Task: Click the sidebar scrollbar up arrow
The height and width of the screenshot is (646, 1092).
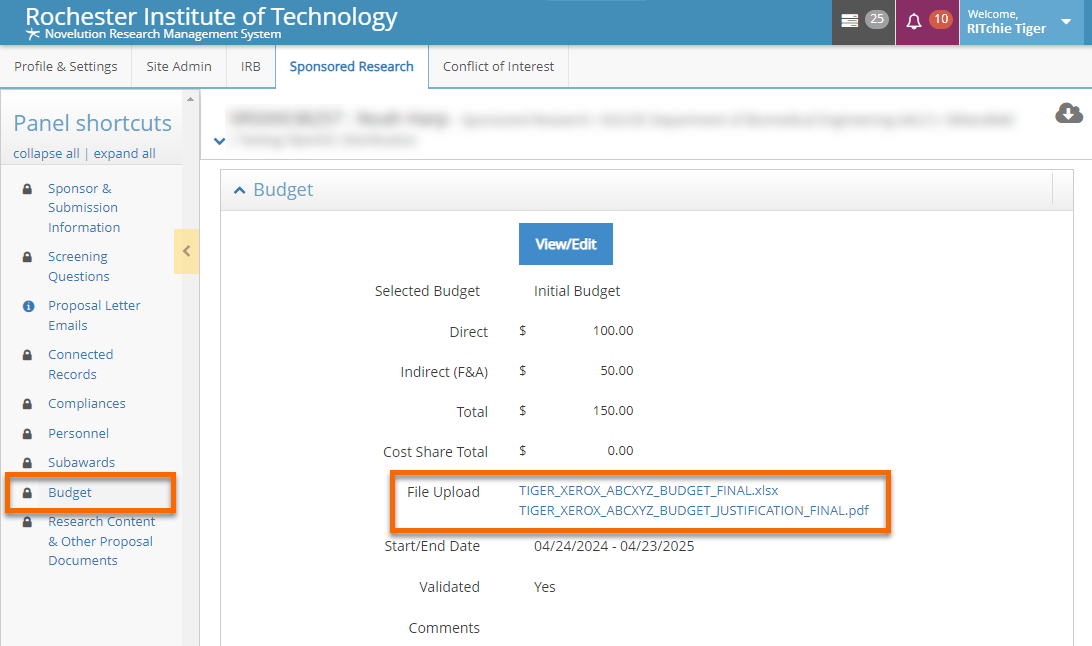Action: click(x=190, y=99)
